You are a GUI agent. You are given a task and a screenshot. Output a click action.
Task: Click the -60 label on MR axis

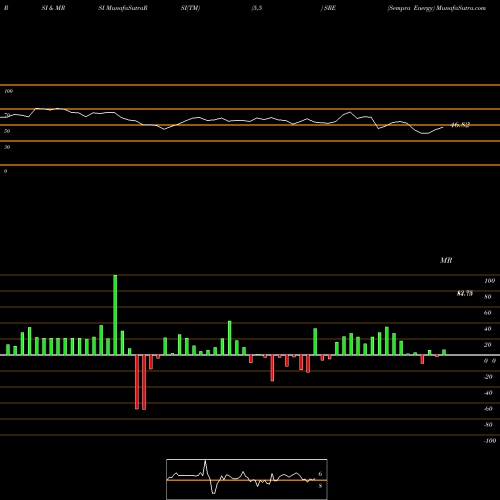[488, 409]
